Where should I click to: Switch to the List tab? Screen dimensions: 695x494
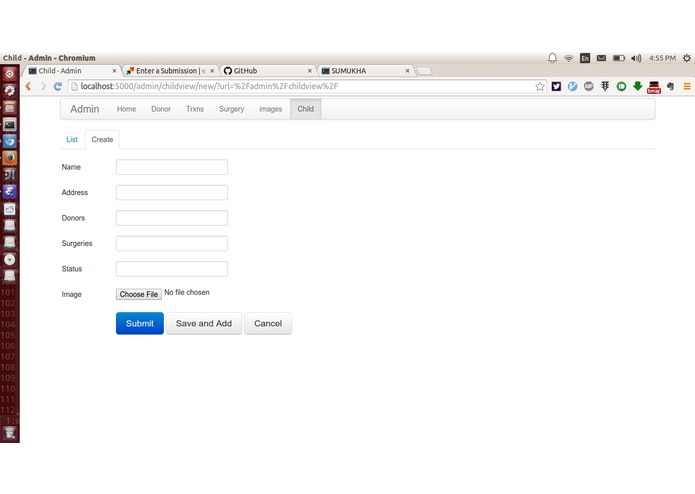coord(72,140)
